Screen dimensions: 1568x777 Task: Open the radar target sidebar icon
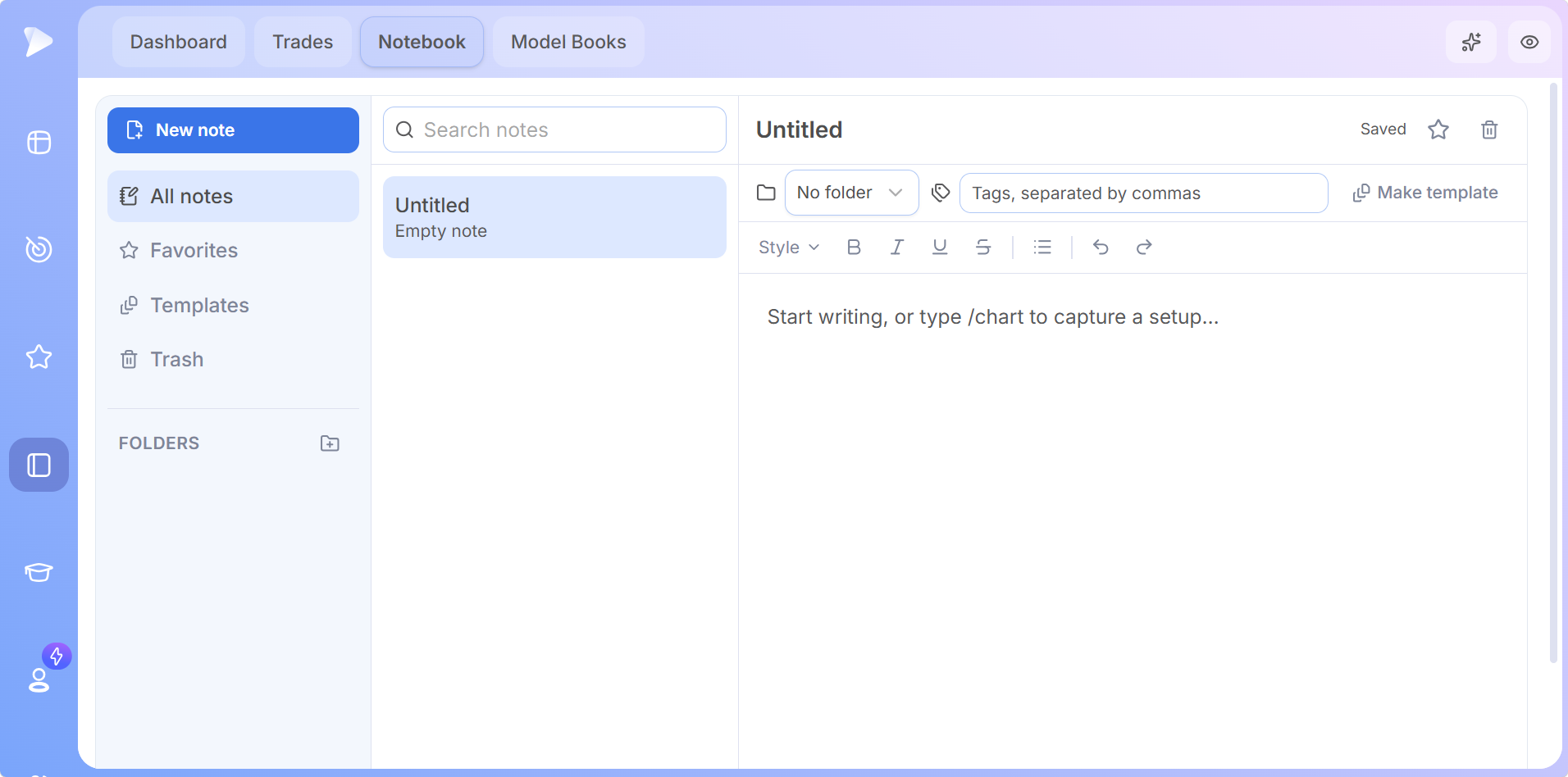(39, 249)
